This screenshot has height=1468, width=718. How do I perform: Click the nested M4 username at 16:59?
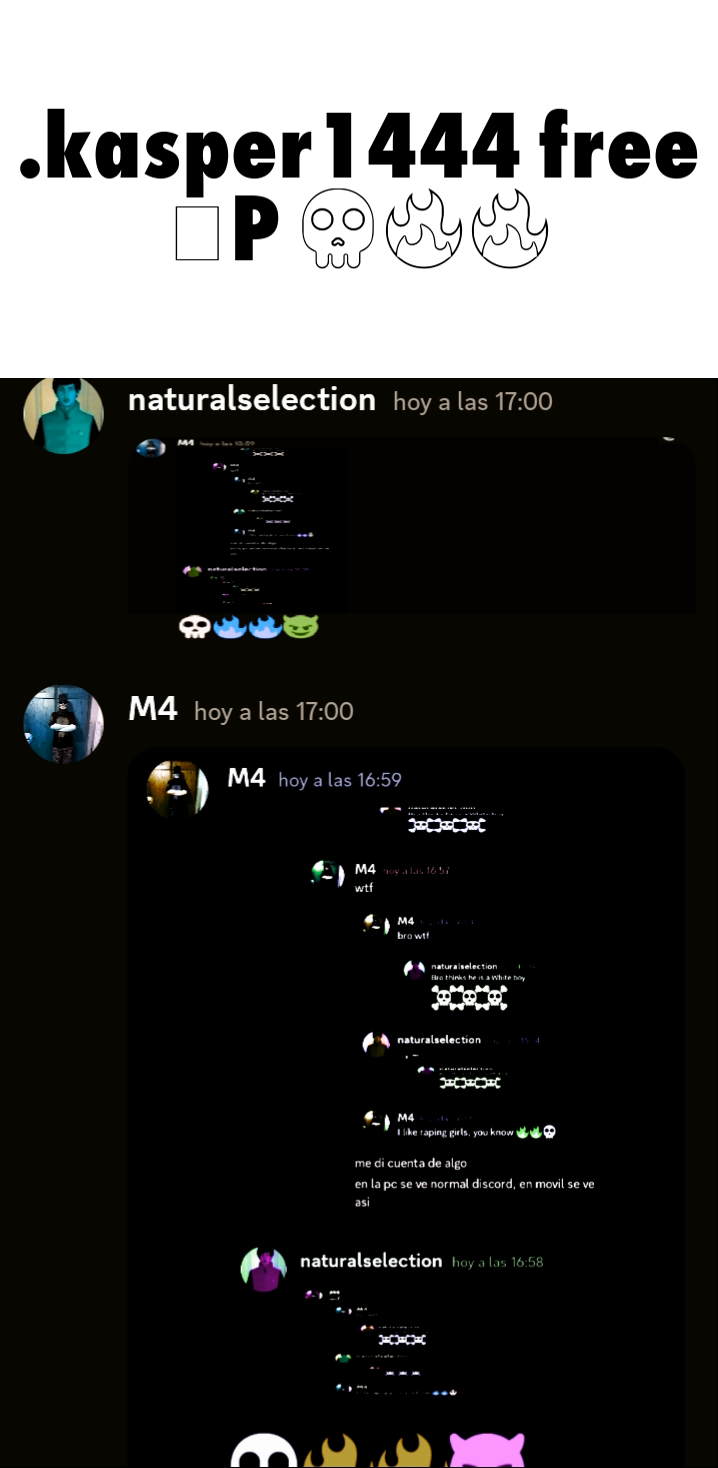(x=246, y=778)
